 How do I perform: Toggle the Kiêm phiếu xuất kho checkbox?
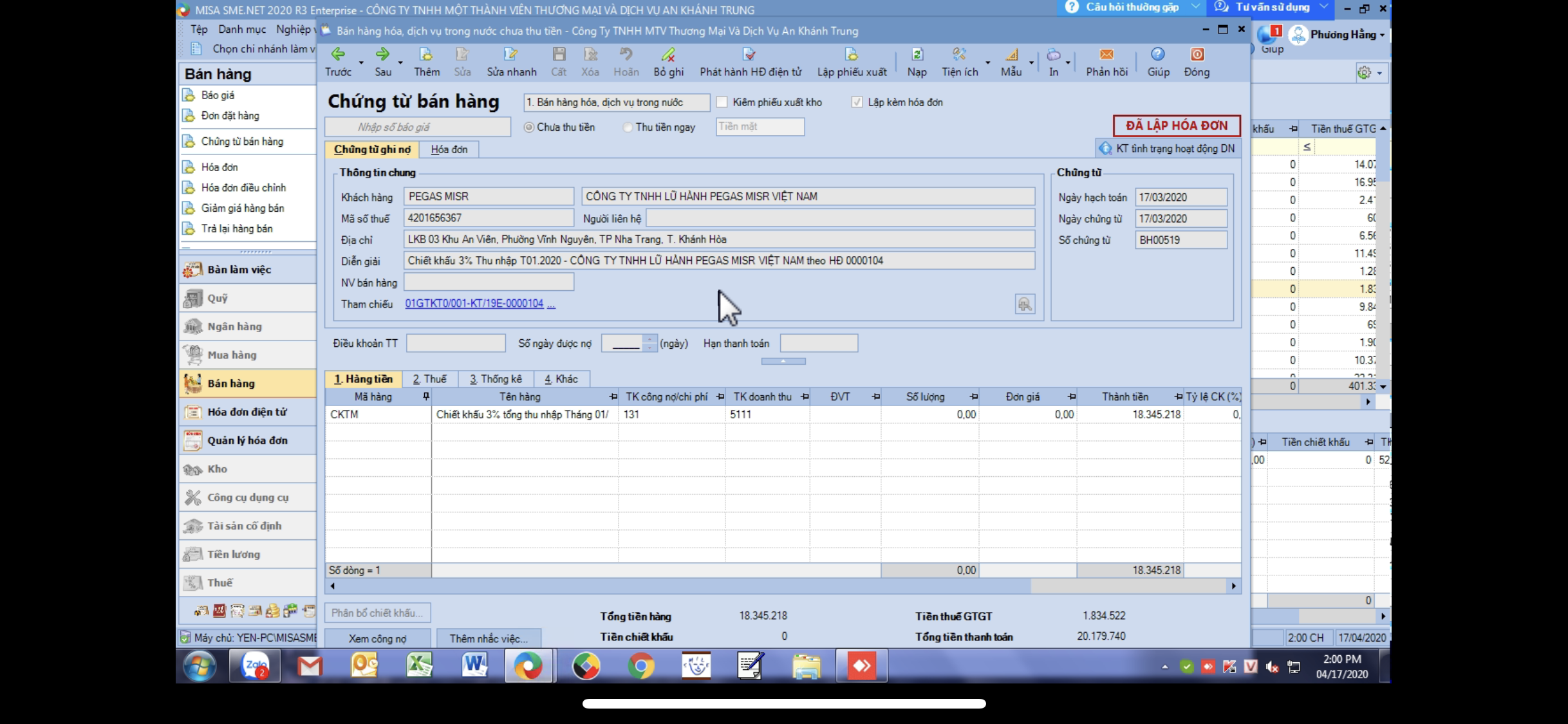click(722, 102)
